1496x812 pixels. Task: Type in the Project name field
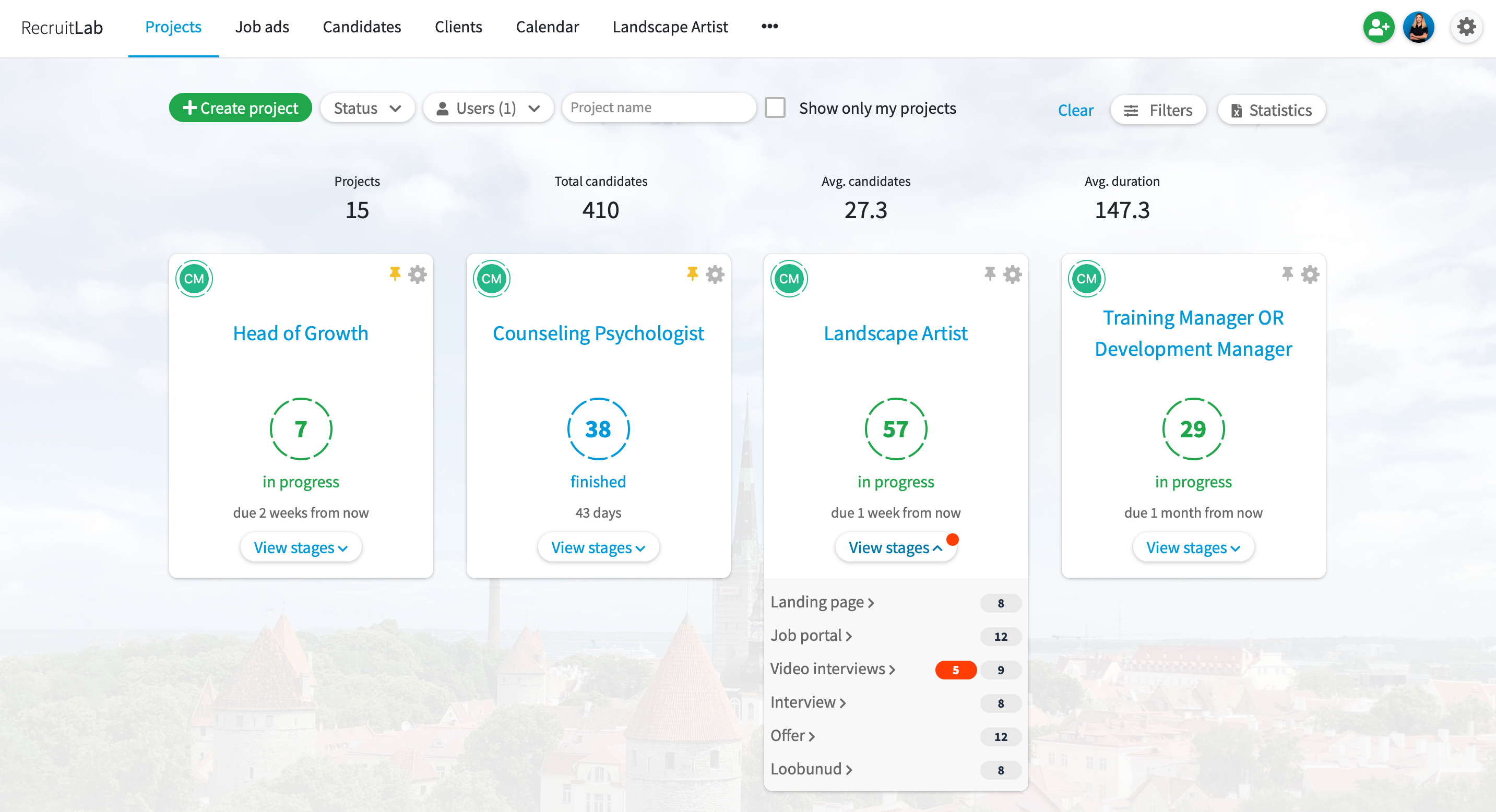point(659,108)
